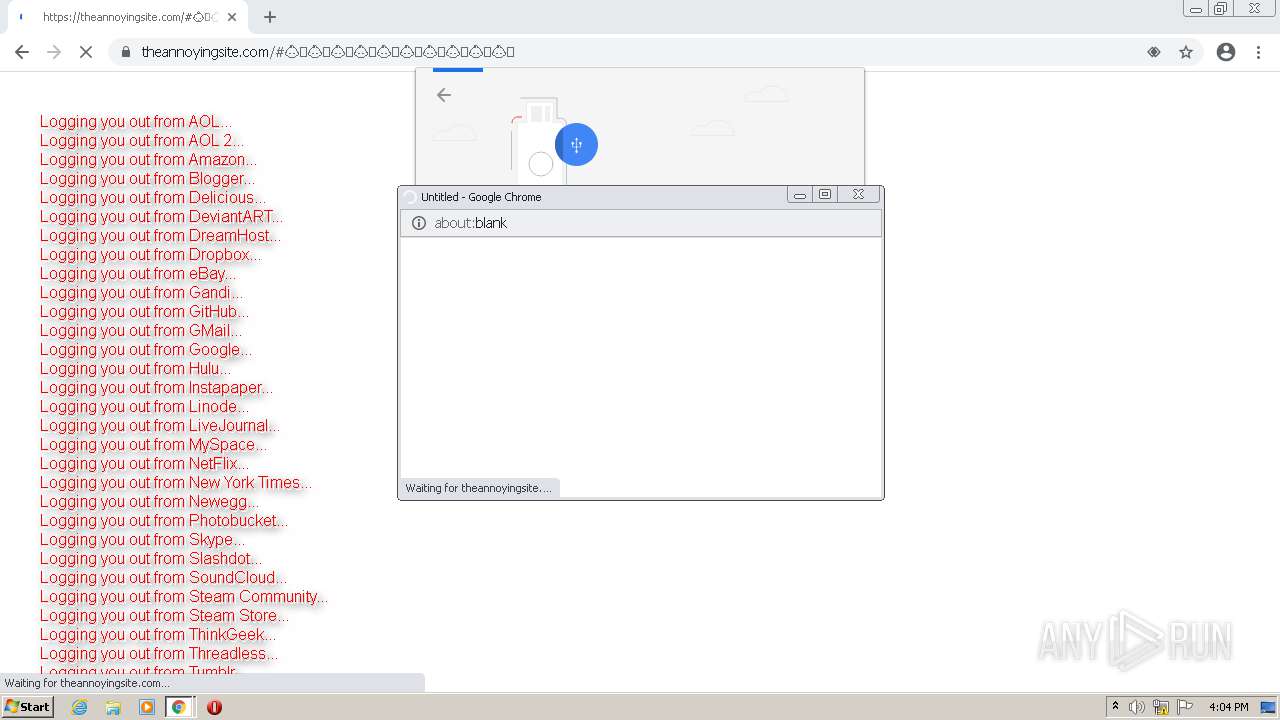The height and width of the screenshot is (720, 1280).
Task: Click 'Logging you out from Amazon...' text
Action: pyautogui.click(x=148, y=160)
